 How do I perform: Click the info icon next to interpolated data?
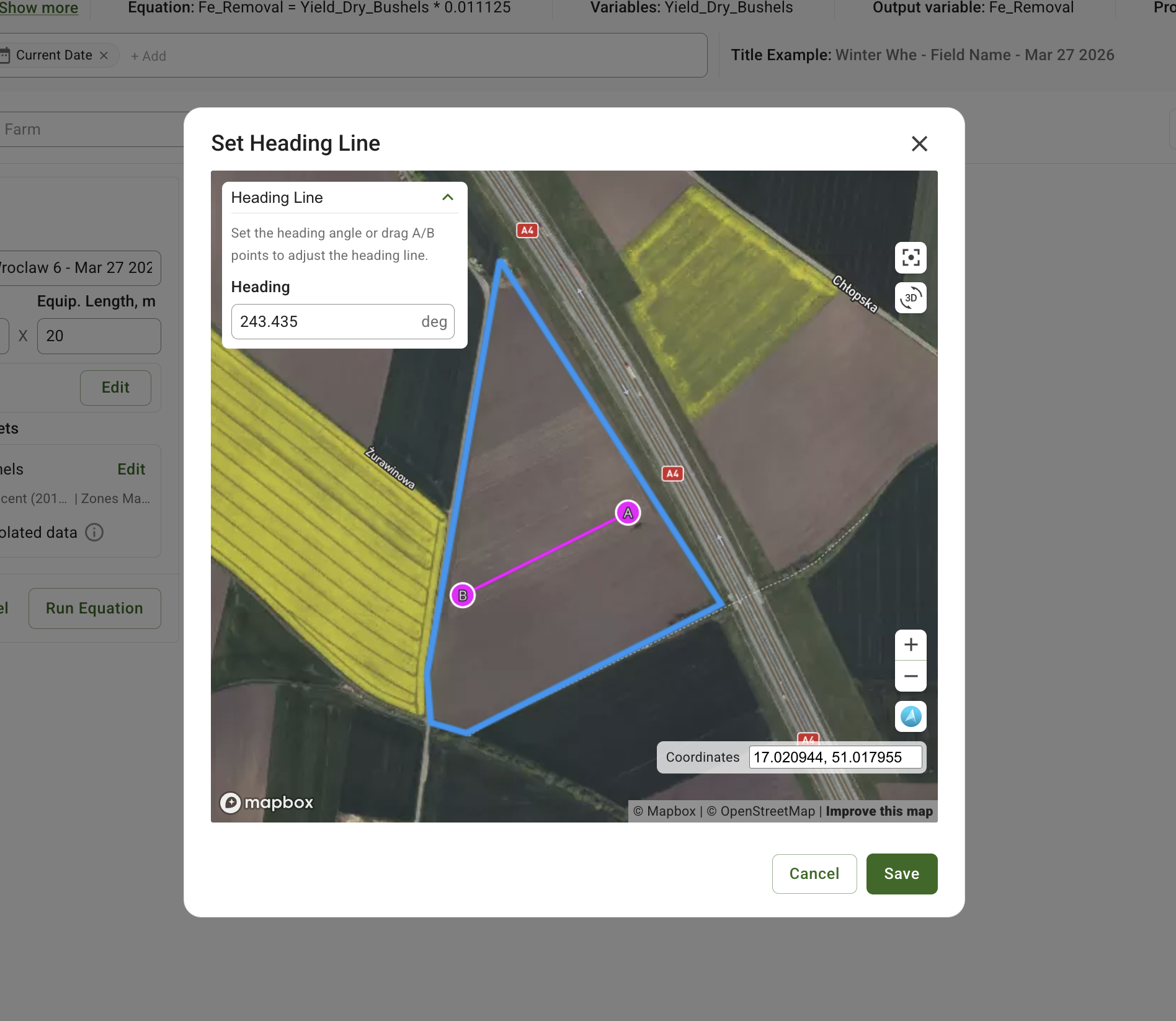94,532
